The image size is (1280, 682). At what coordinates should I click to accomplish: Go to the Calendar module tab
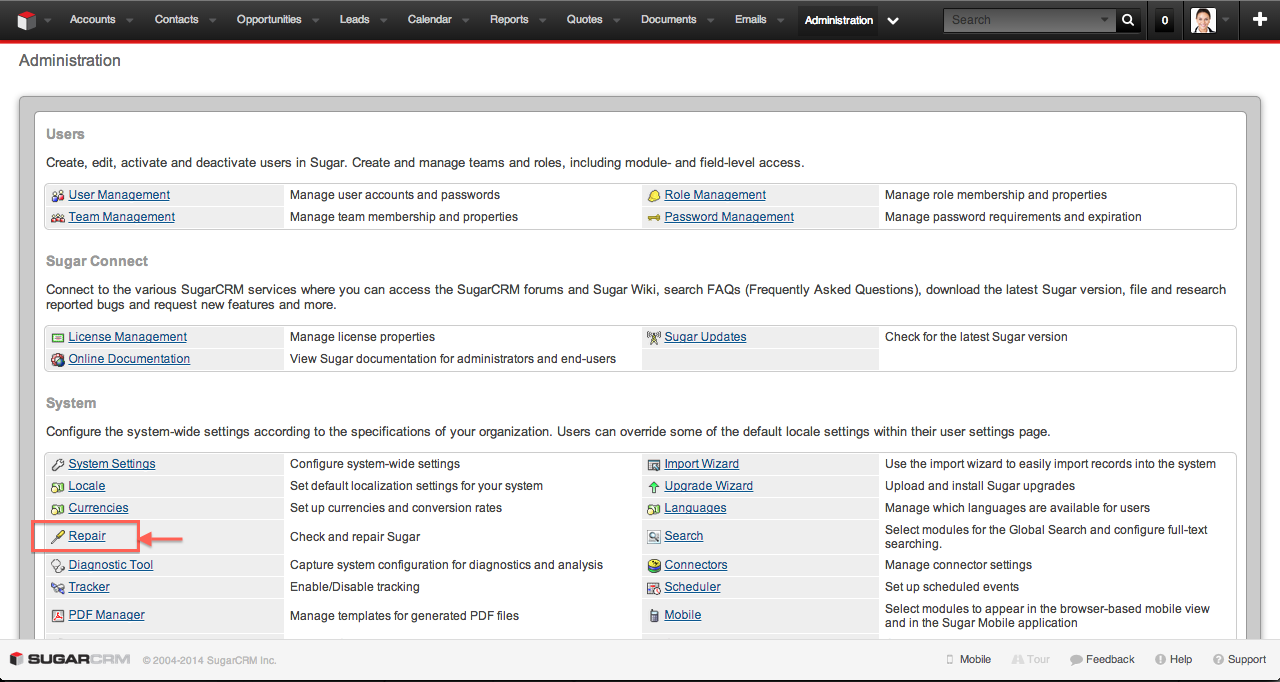coord(430,19)
